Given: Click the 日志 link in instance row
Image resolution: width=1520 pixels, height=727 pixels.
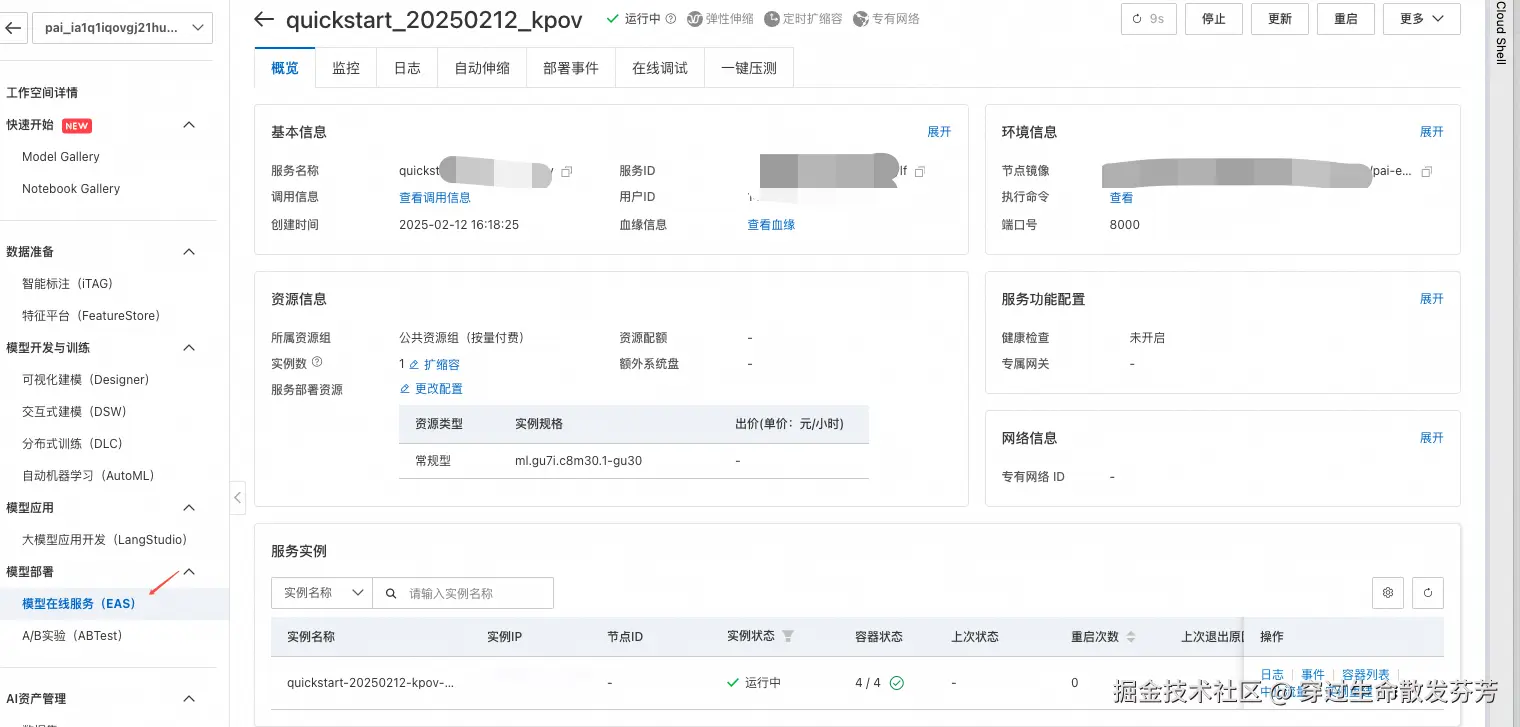Looking at the screenshot, I should click(1272, 675).
